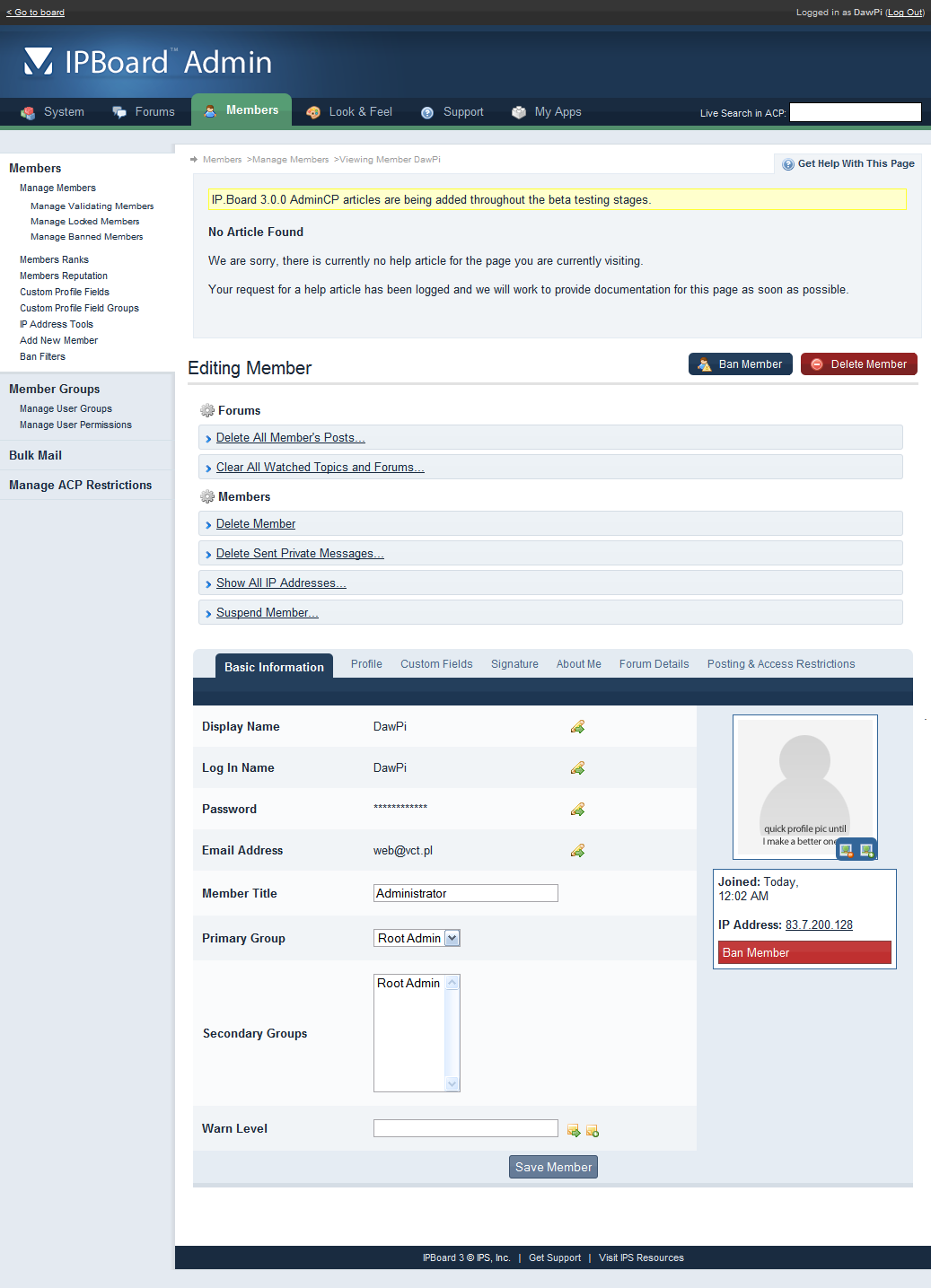The image size is (931, 1288).
Task: Click the red Delete Member button
Action: (858, 364)
